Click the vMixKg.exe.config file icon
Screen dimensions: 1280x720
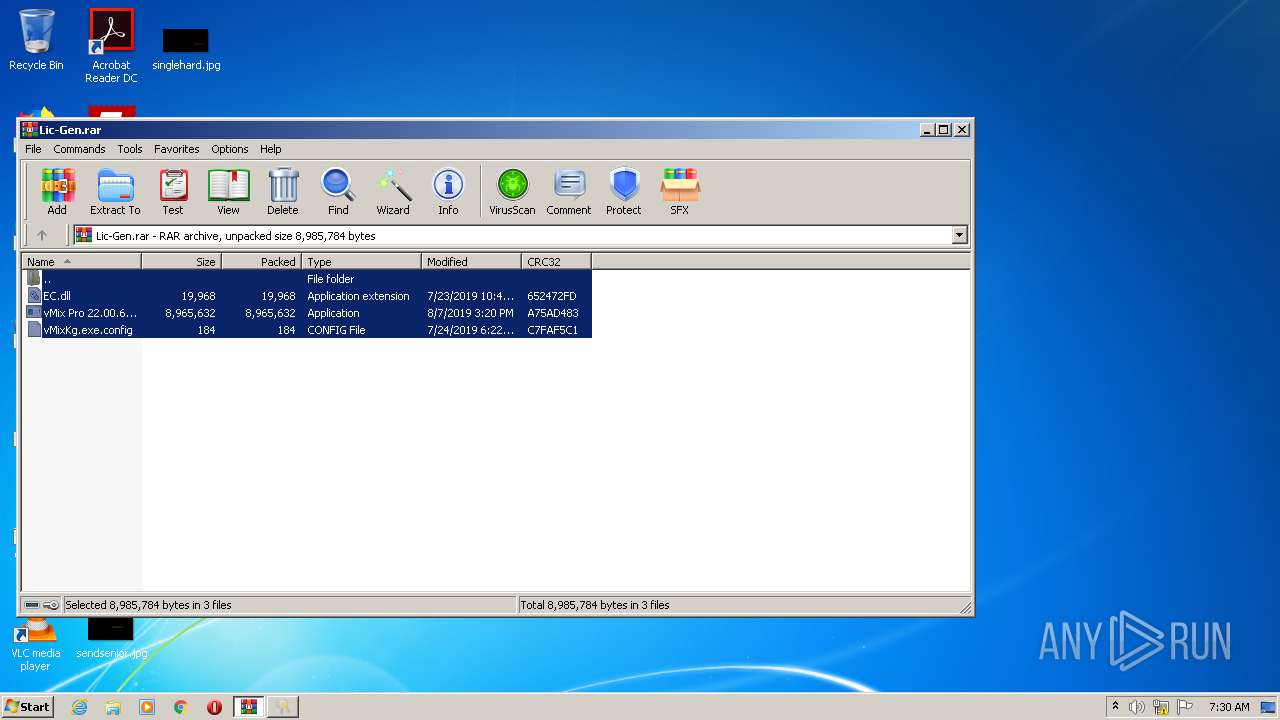pos(34,330)
